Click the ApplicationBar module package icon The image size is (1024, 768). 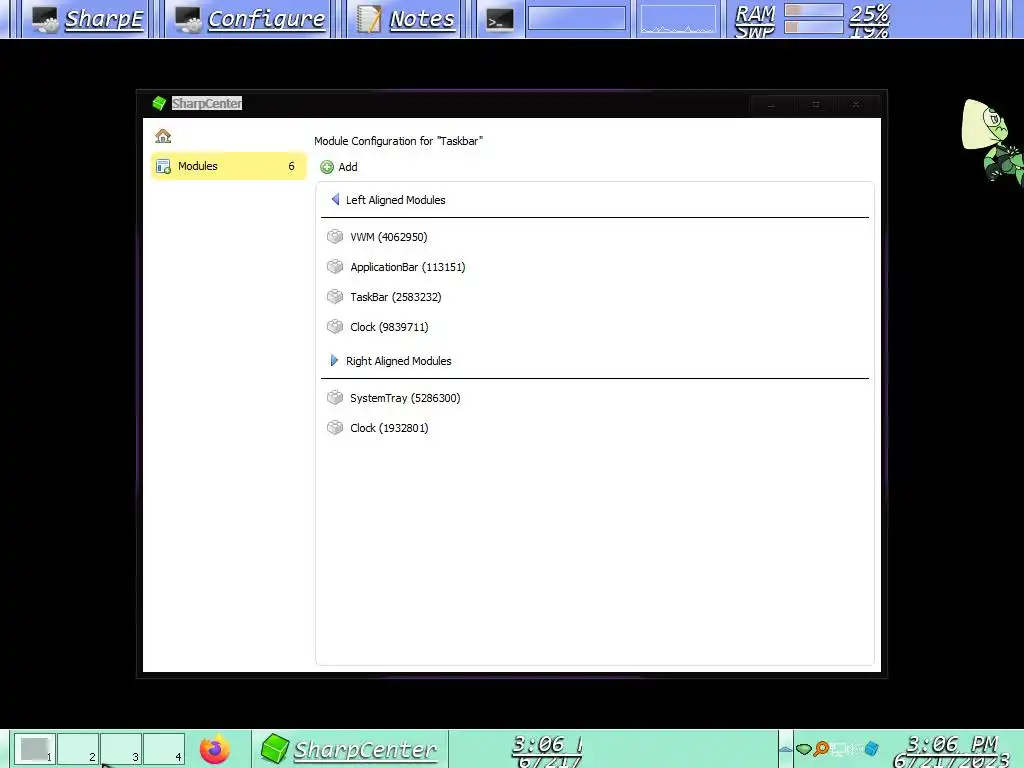click(x=335, y=266)
